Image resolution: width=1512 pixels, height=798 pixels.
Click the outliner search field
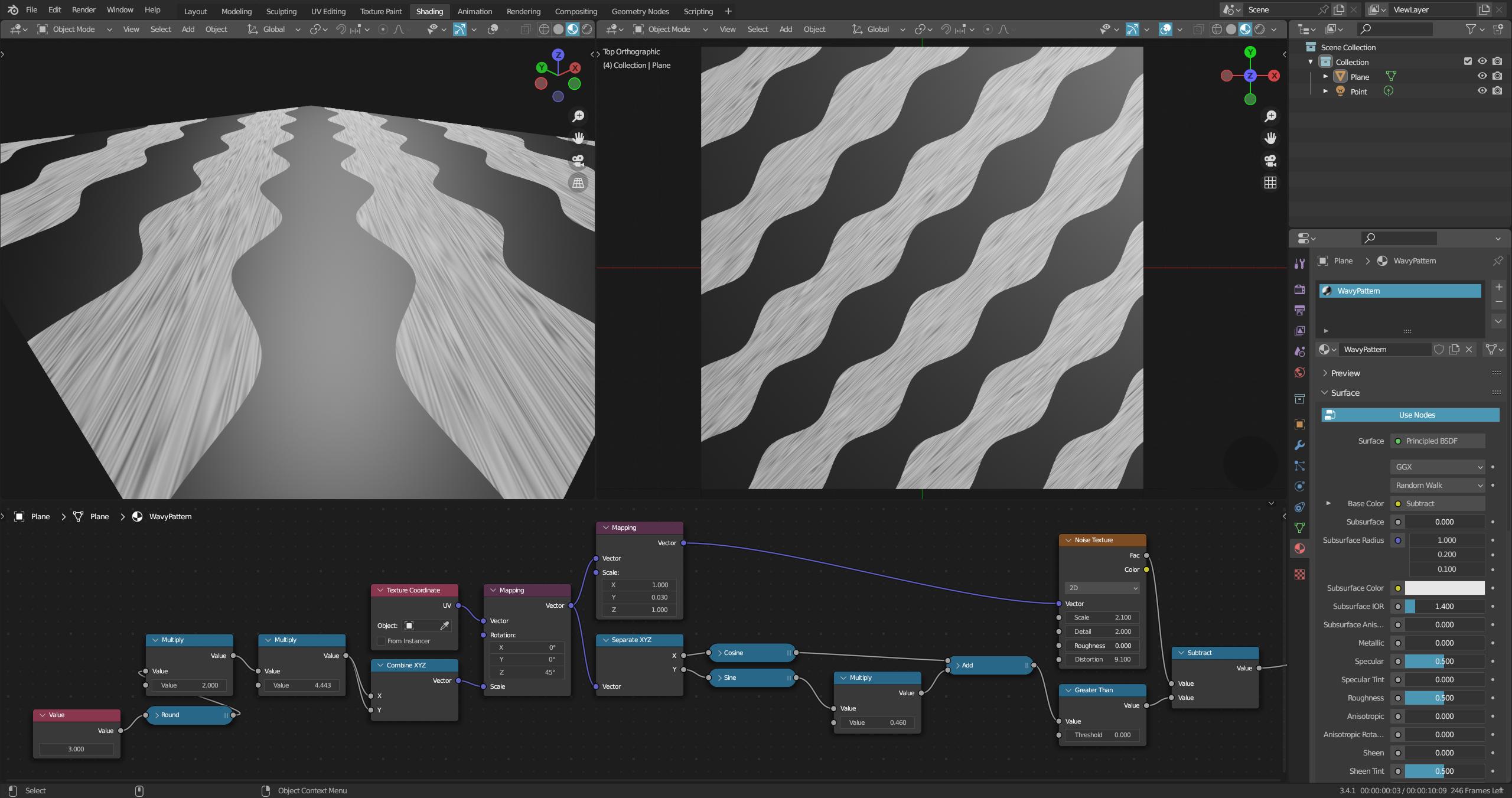pyautogui.click(x=1394, y=29)
